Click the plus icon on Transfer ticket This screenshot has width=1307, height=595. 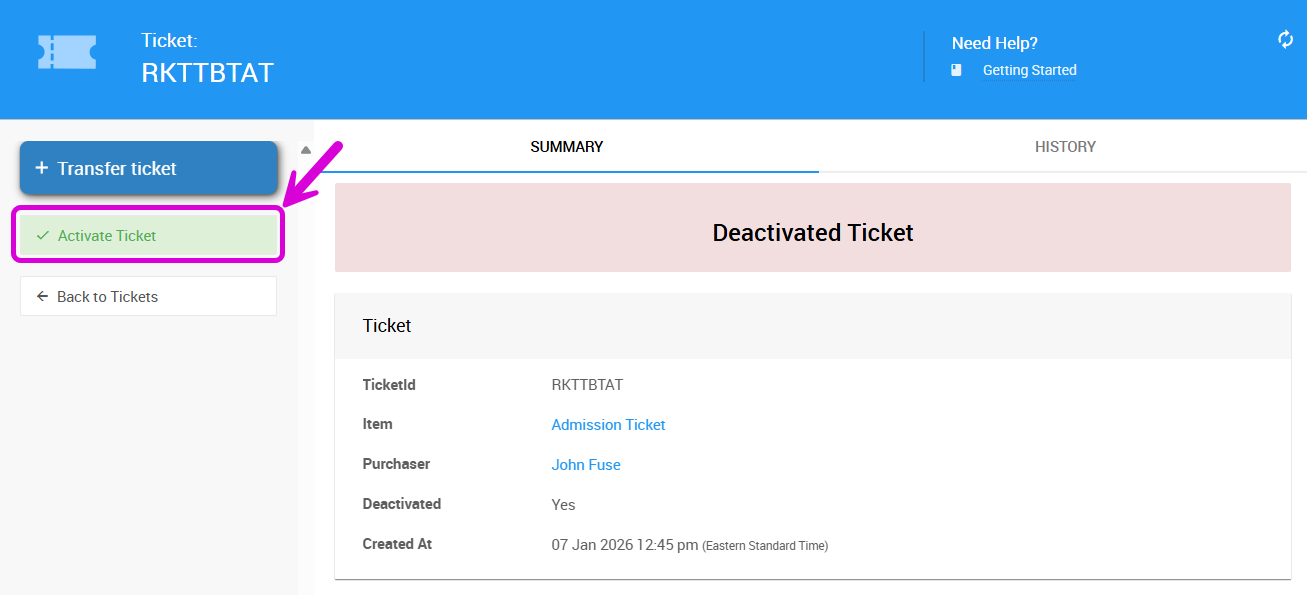point(41,168)
